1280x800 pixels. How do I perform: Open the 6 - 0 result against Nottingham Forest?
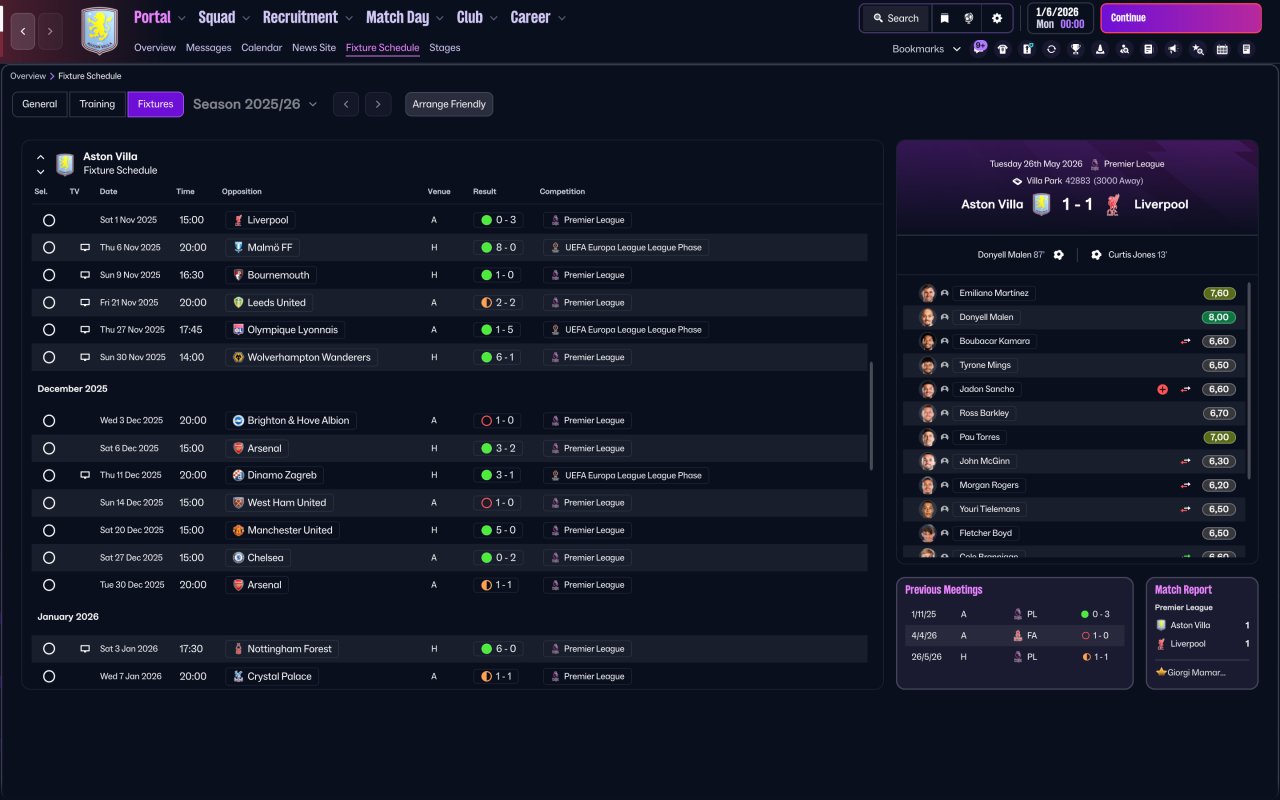[x=498, y=649]
